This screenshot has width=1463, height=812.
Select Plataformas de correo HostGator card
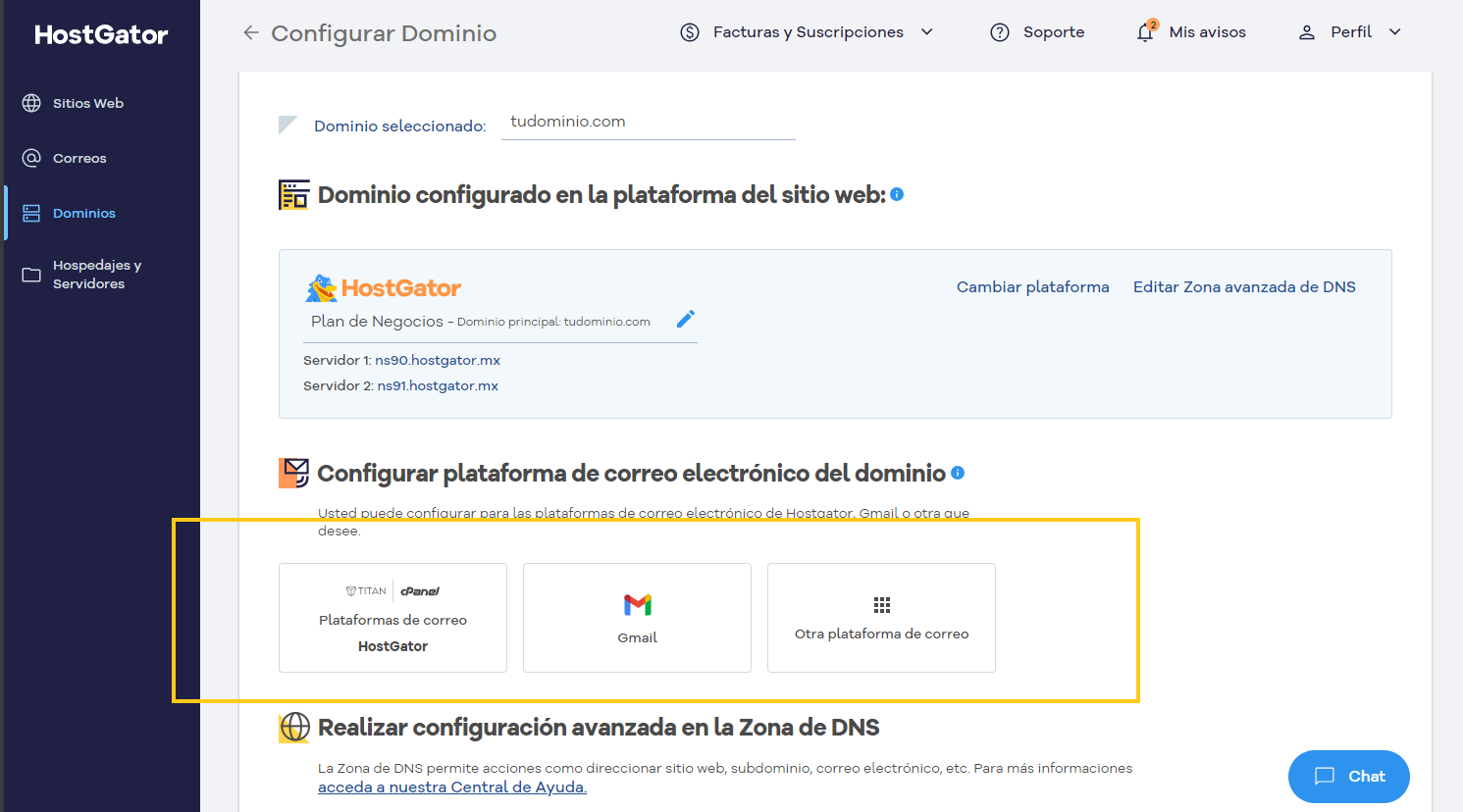tap(392, 618)
